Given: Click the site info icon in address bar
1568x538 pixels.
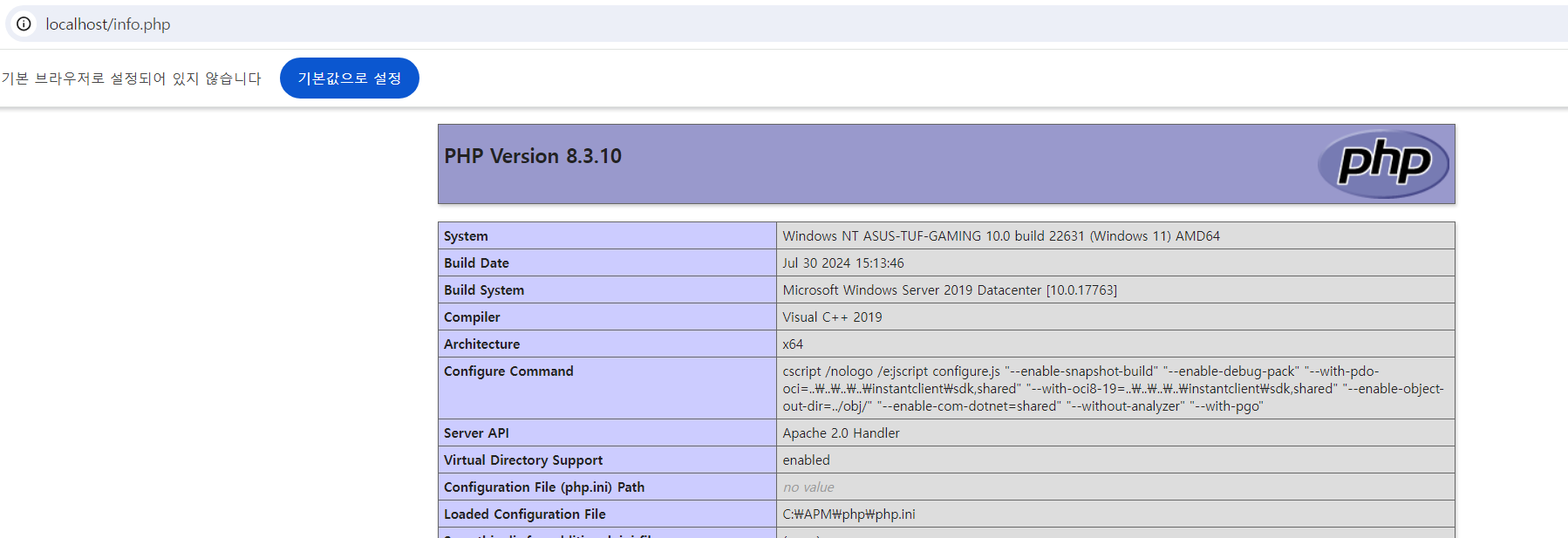Looking at the screenshot, I should [24, 24].
